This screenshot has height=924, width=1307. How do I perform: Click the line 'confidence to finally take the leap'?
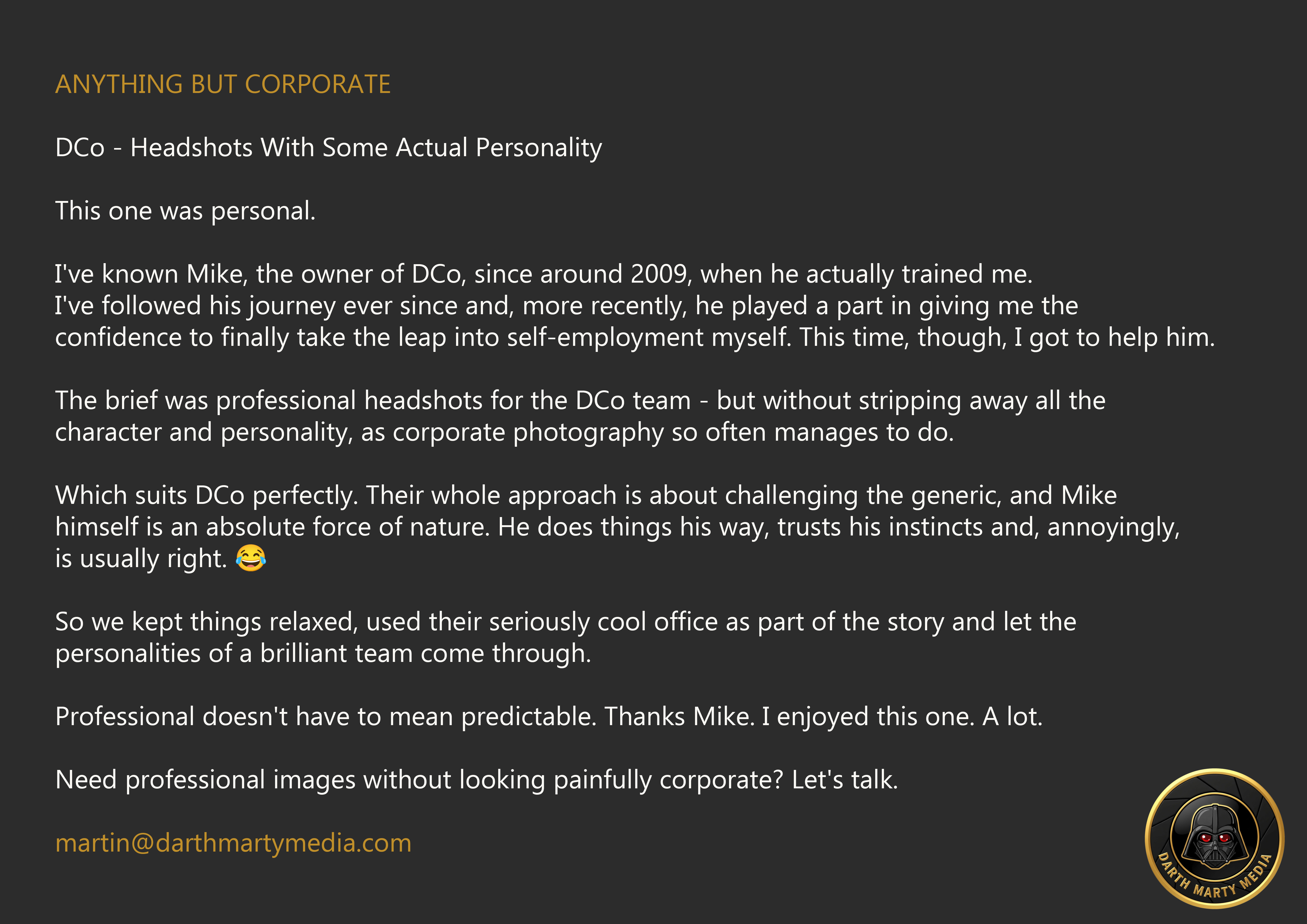pyautogui.click(x=635, y=337)
